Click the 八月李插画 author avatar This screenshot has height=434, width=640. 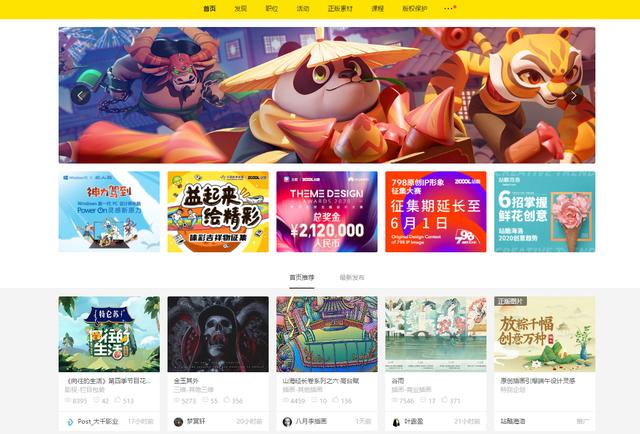click(x=287, y=422)
